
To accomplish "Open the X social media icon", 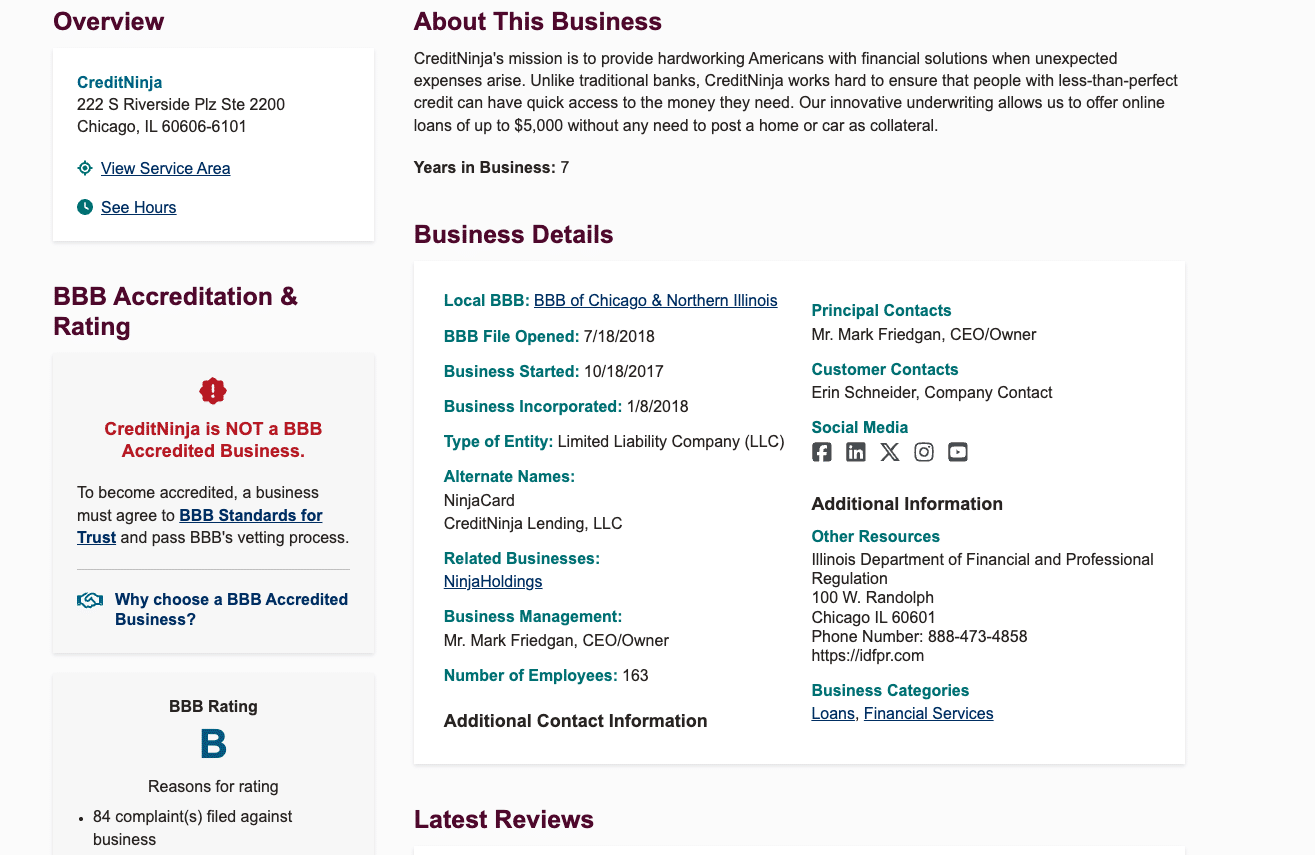I will click(889, 451).
